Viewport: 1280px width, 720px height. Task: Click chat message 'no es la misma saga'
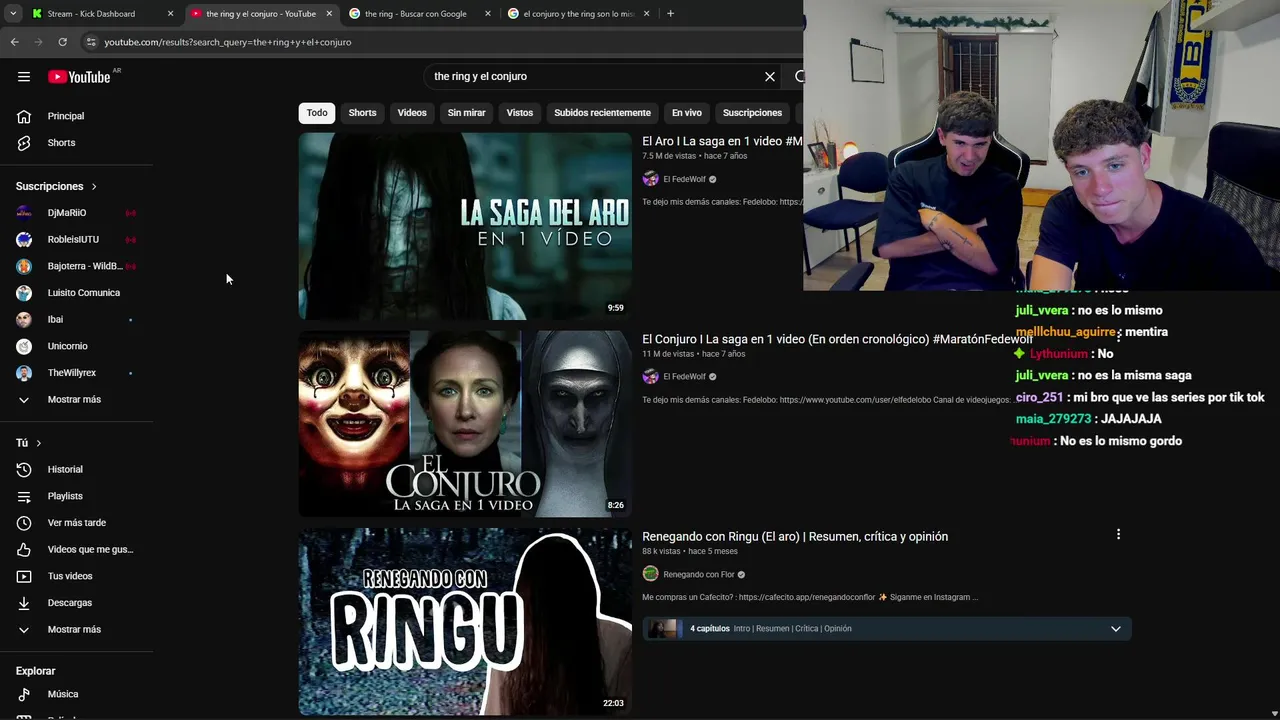(x=1135, y=376)
